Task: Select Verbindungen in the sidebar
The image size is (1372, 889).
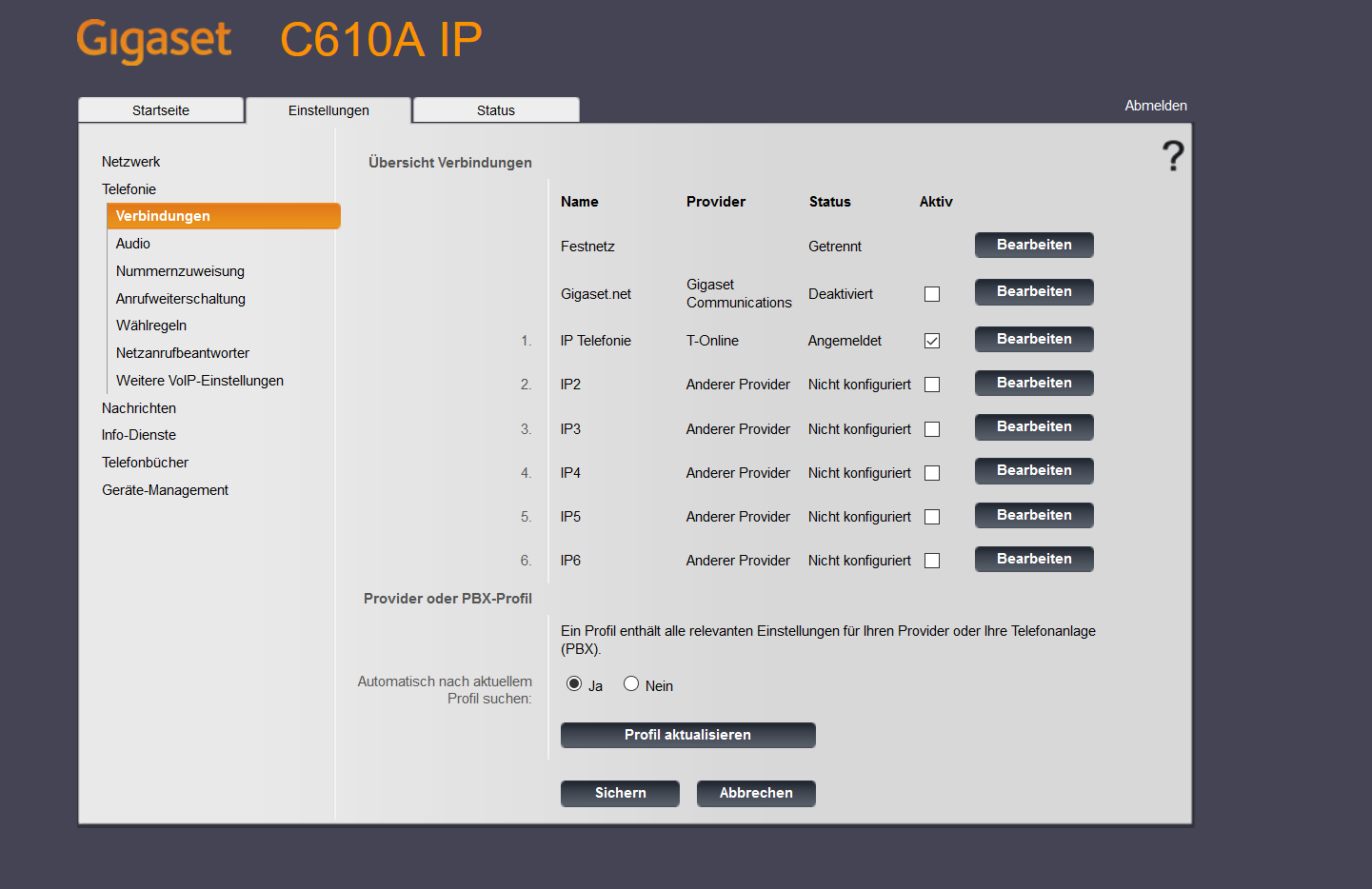Action: point(224,216)
